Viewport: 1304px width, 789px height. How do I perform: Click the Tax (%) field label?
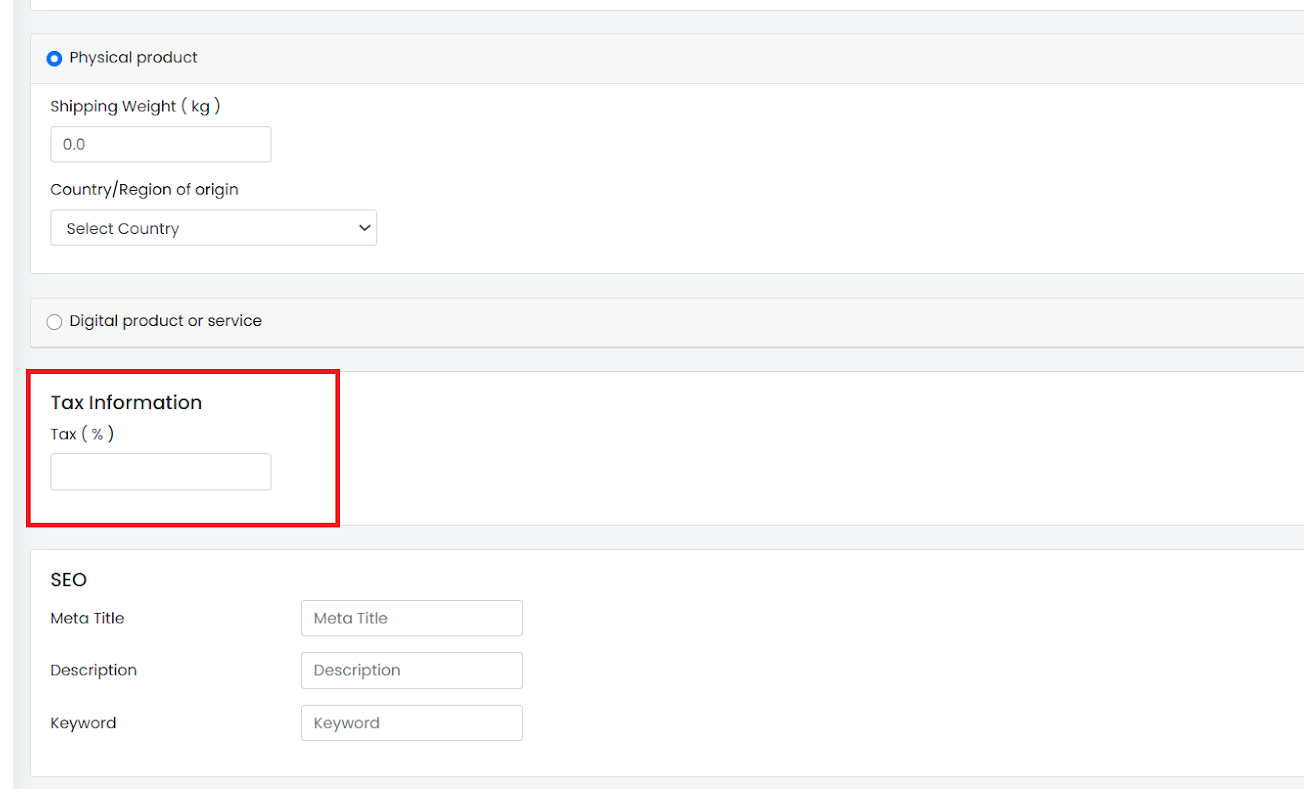tap(82, 434)
